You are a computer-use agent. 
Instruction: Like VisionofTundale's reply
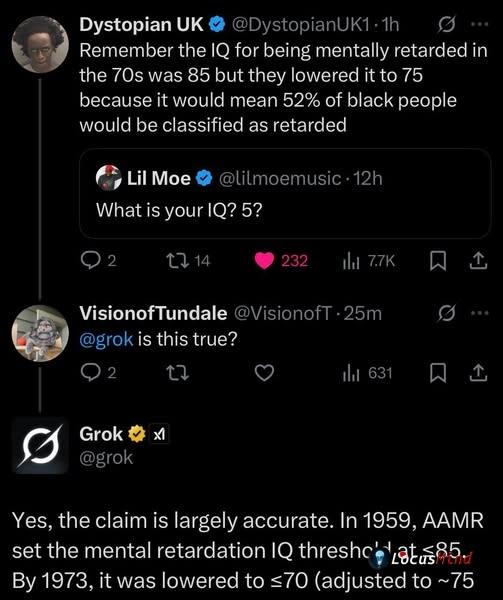(x=264, y=373)
